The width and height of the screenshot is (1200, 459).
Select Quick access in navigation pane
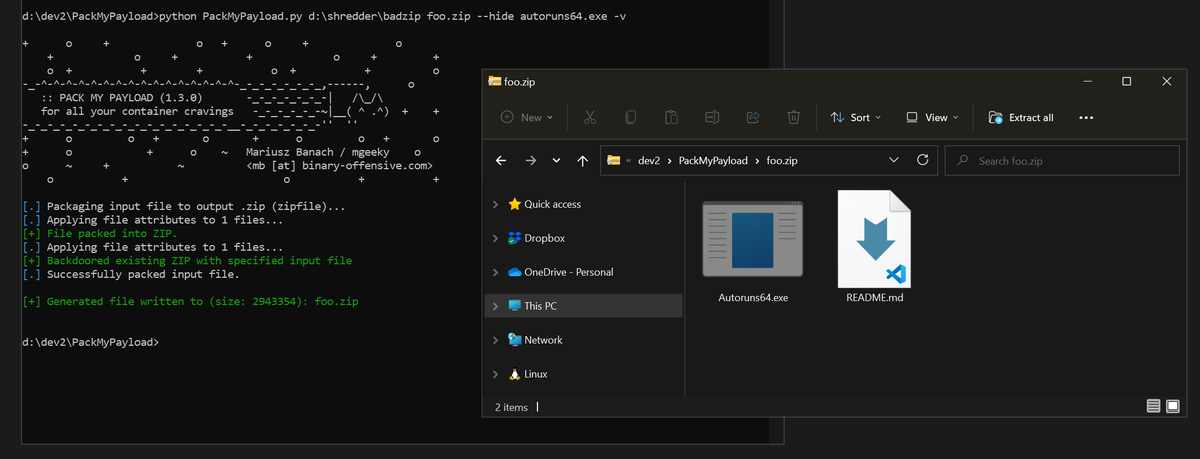point(544,204)
